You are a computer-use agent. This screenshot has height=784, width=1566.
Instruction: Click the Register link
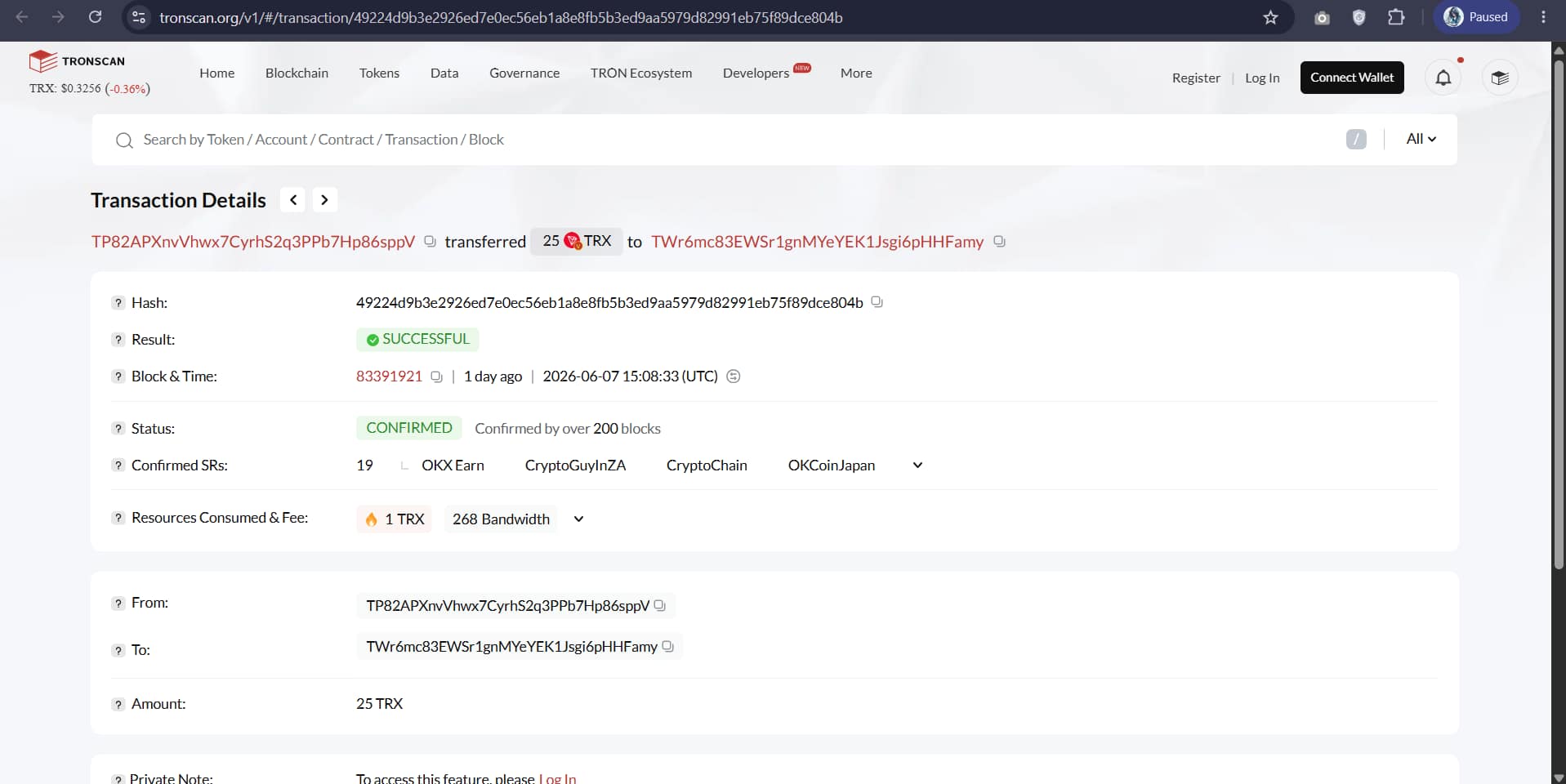click(x=1196, y=78)
